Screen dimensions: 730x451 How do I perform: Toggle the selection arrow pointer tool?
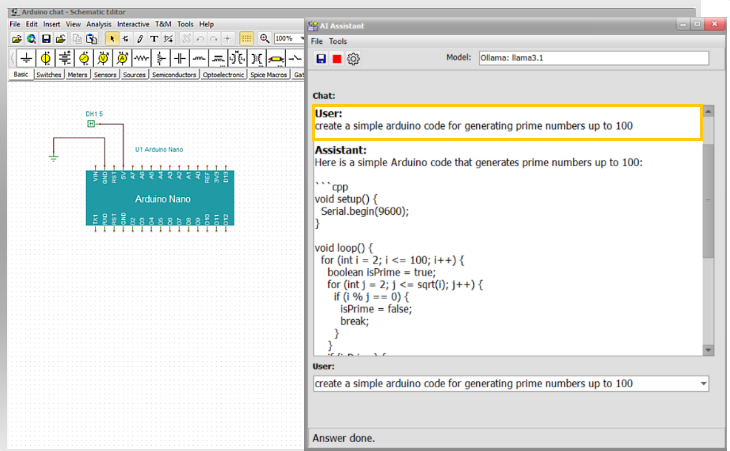(111, 38)
